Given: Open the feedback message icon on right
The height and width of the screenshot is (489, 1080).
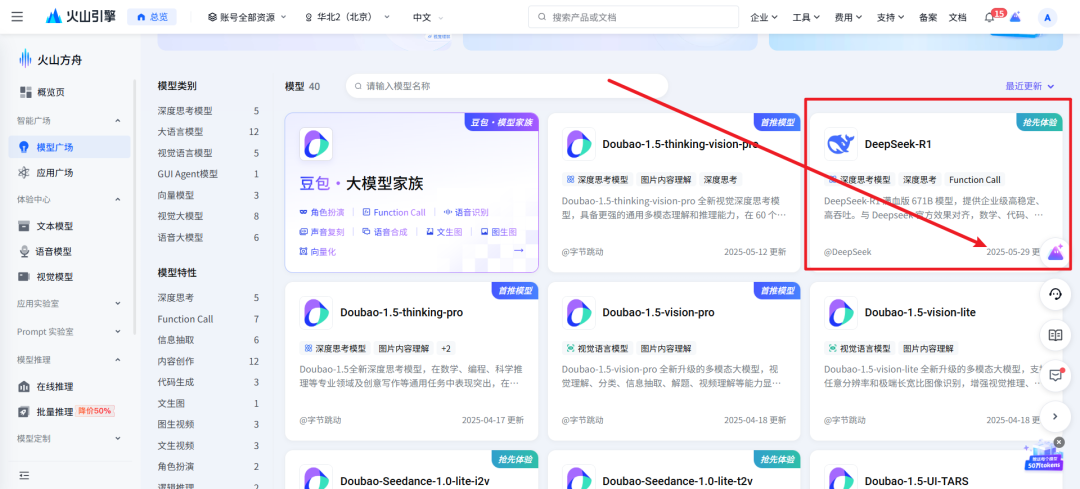Looking at the screenshot, I should coord(1055,375).
